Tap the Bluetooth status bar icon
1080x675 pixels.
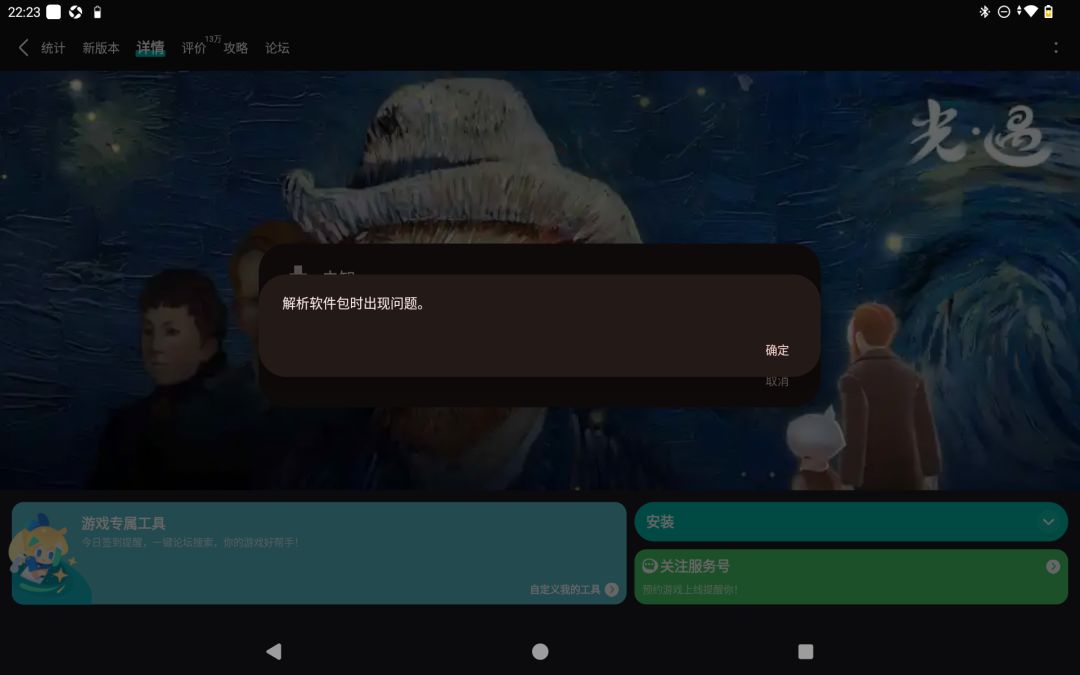984,12
